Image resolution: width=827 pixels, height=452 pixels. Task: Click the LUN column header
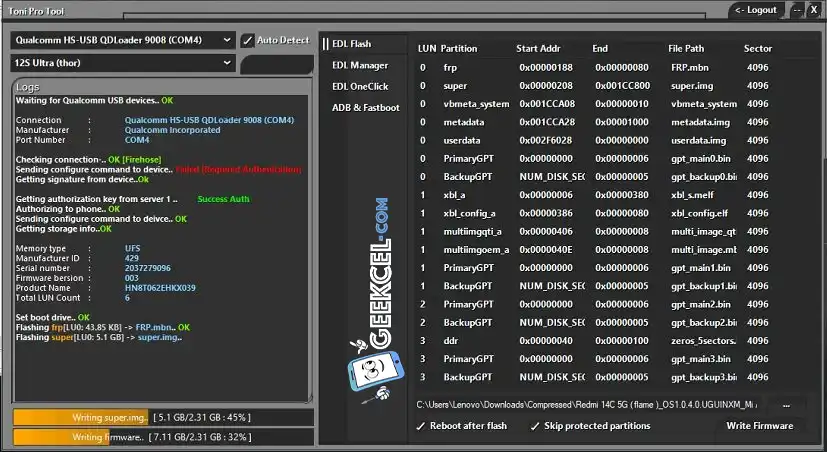click(427, 49)
